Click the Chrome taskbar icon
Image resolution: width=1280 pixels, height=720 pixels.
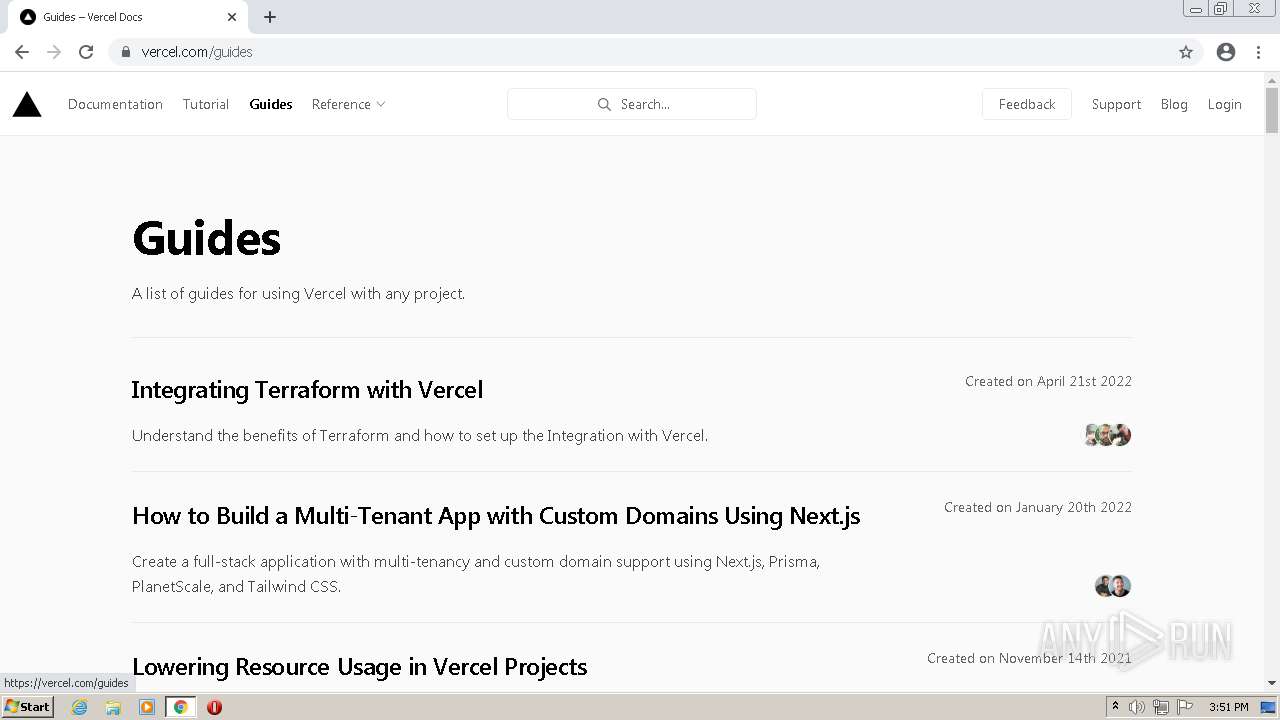(181, 707)
